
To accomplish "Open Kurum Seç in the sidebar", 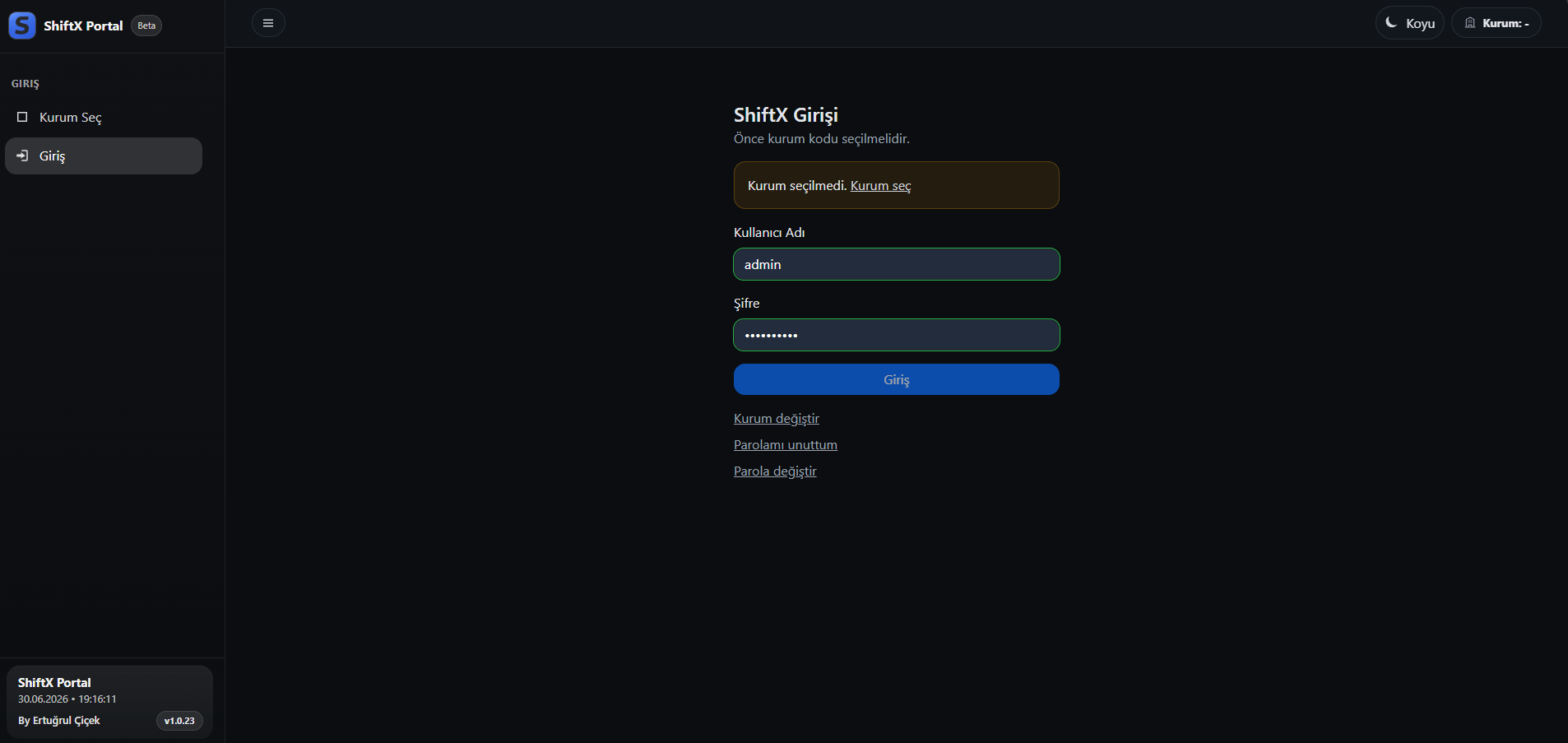I will [104, 118].
